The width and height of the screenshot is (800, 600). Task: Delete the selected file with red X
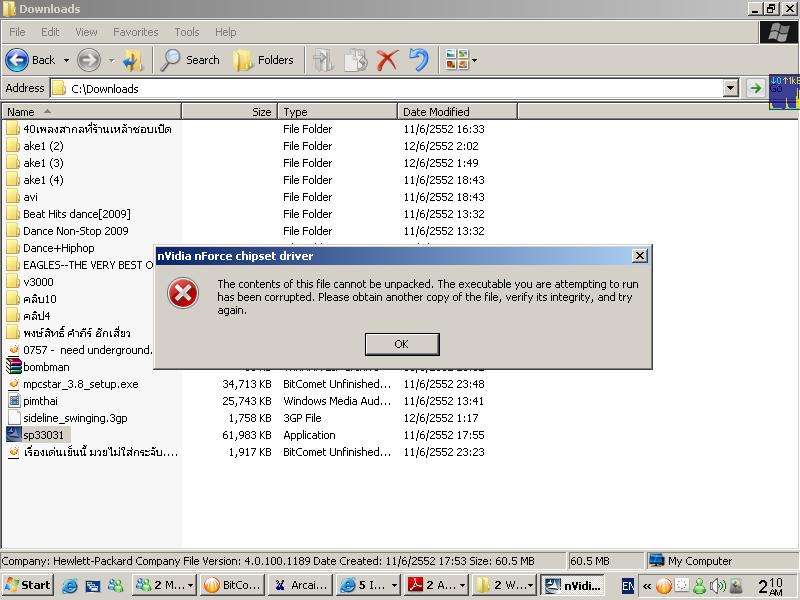point(387,60)
